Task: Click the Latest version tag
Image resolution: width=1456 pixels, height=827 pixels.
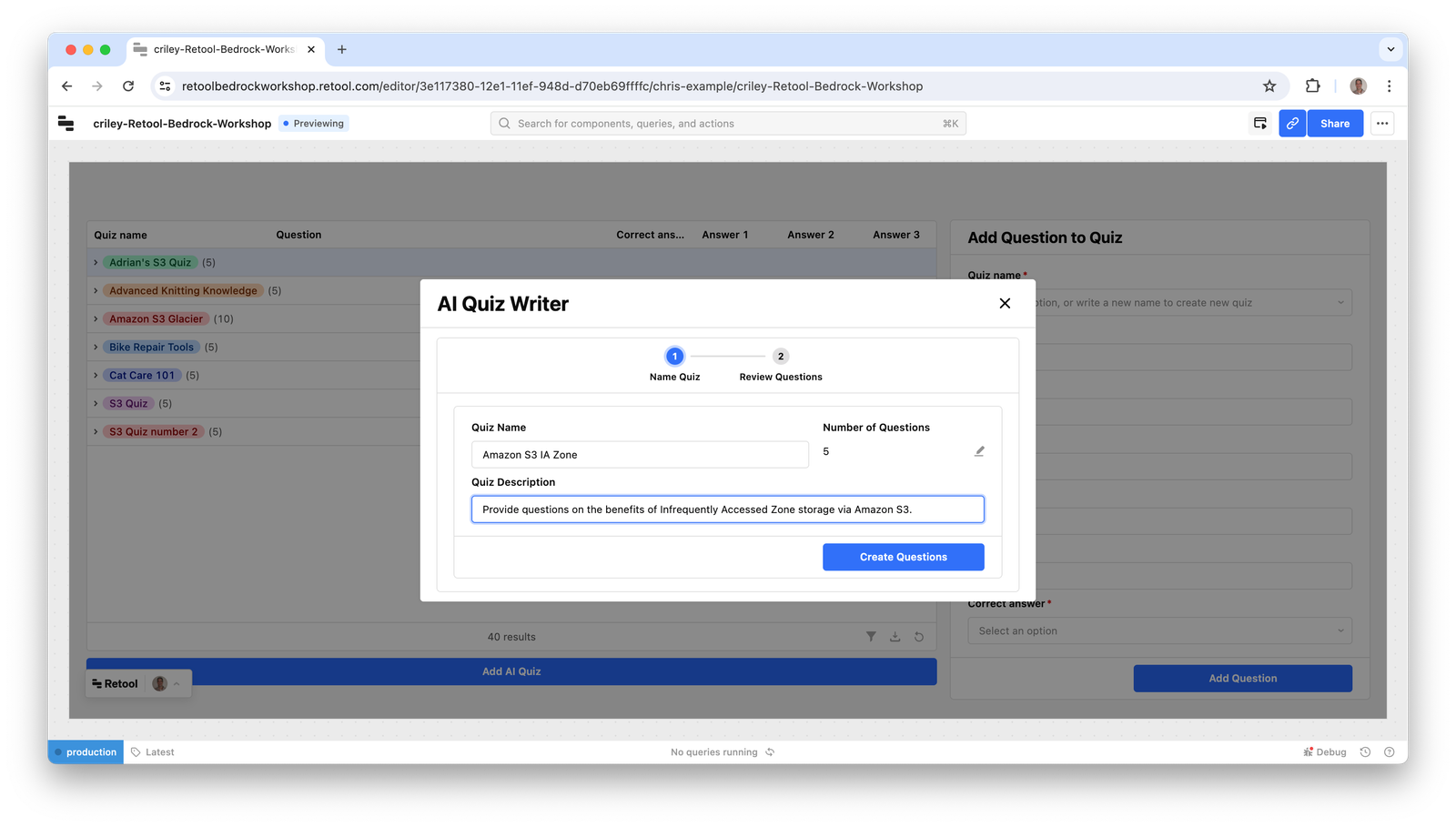Action: [153, 752]
